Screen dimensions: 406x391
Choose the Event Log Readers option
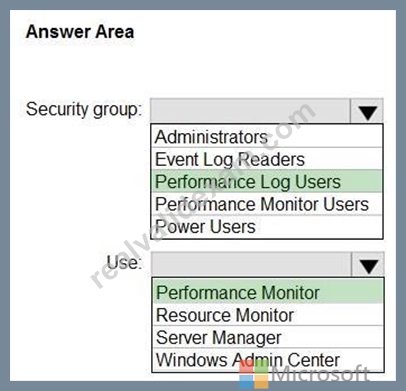pyautogui.click(x=267, y=159)
